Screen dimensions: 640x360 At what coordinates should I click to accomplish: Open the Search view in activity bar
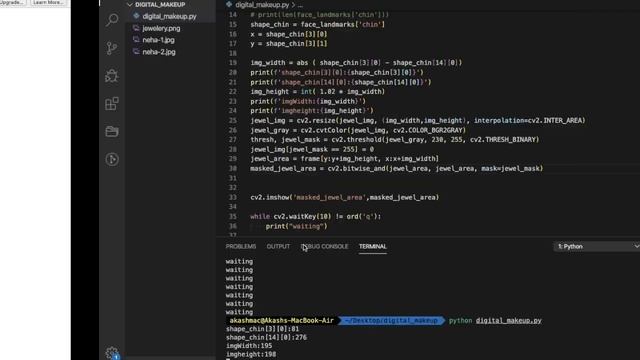[x=112, y=20]
